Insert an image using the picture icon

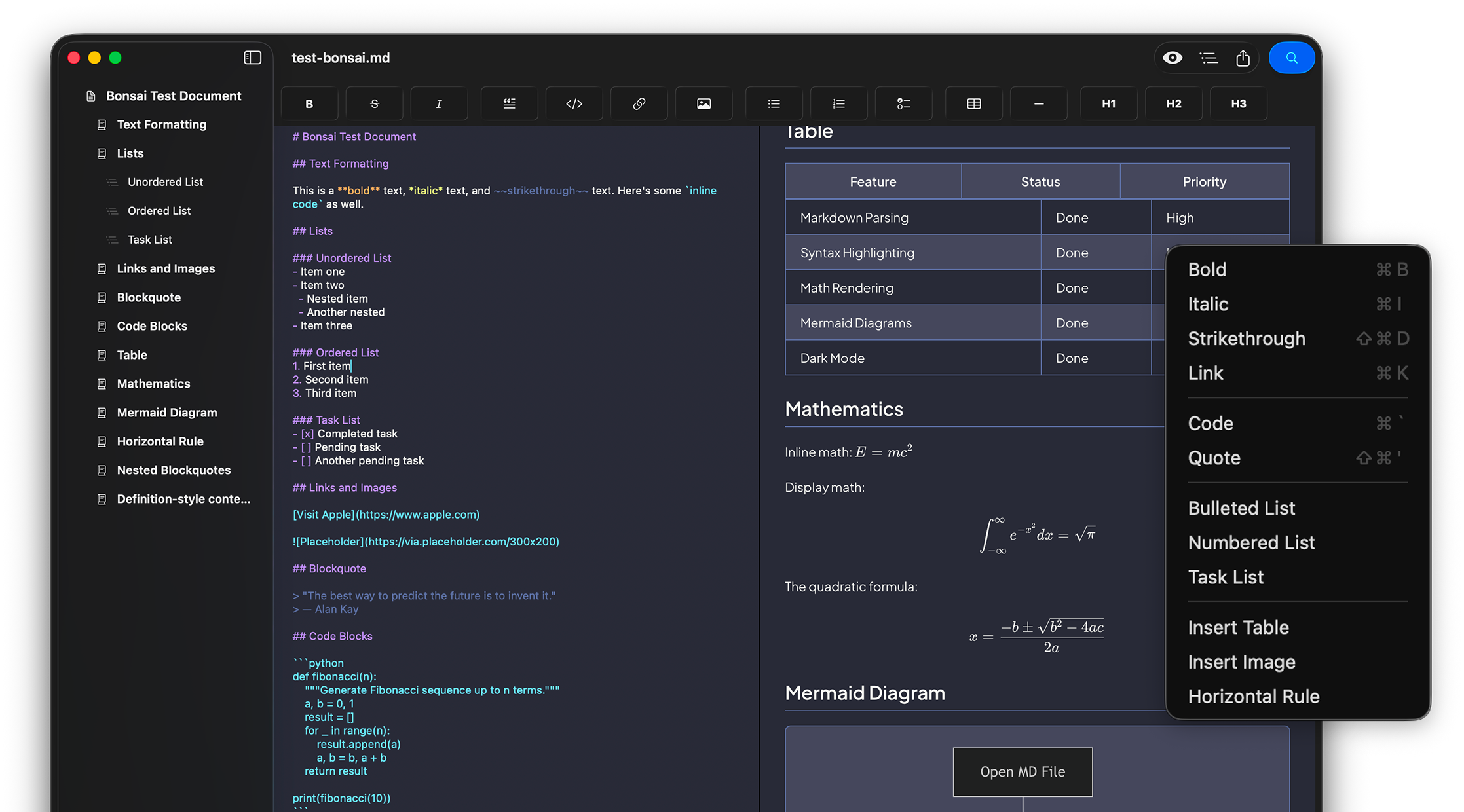(x=704, y=103)
